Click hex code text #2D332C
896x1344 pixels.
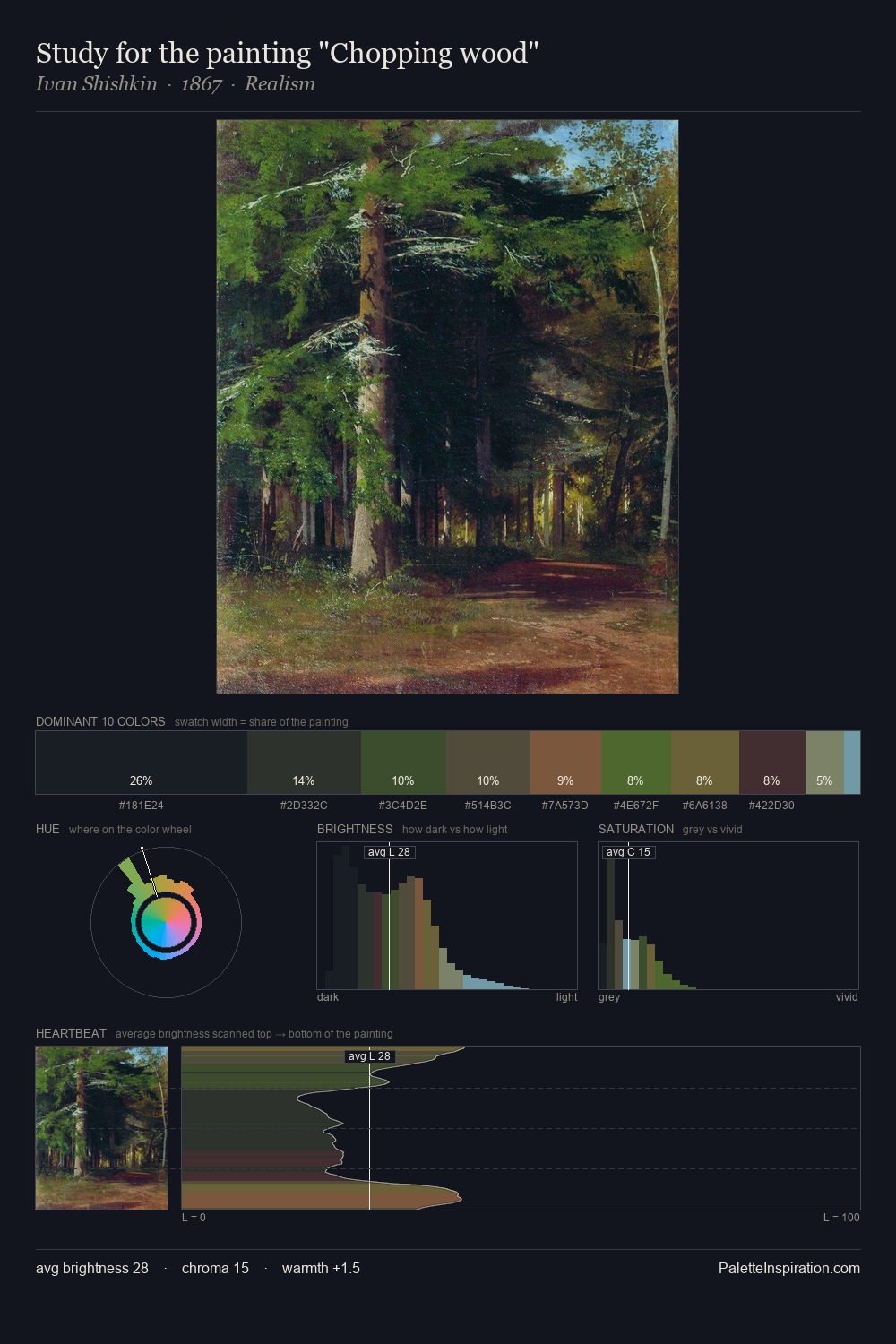point(304,806)
